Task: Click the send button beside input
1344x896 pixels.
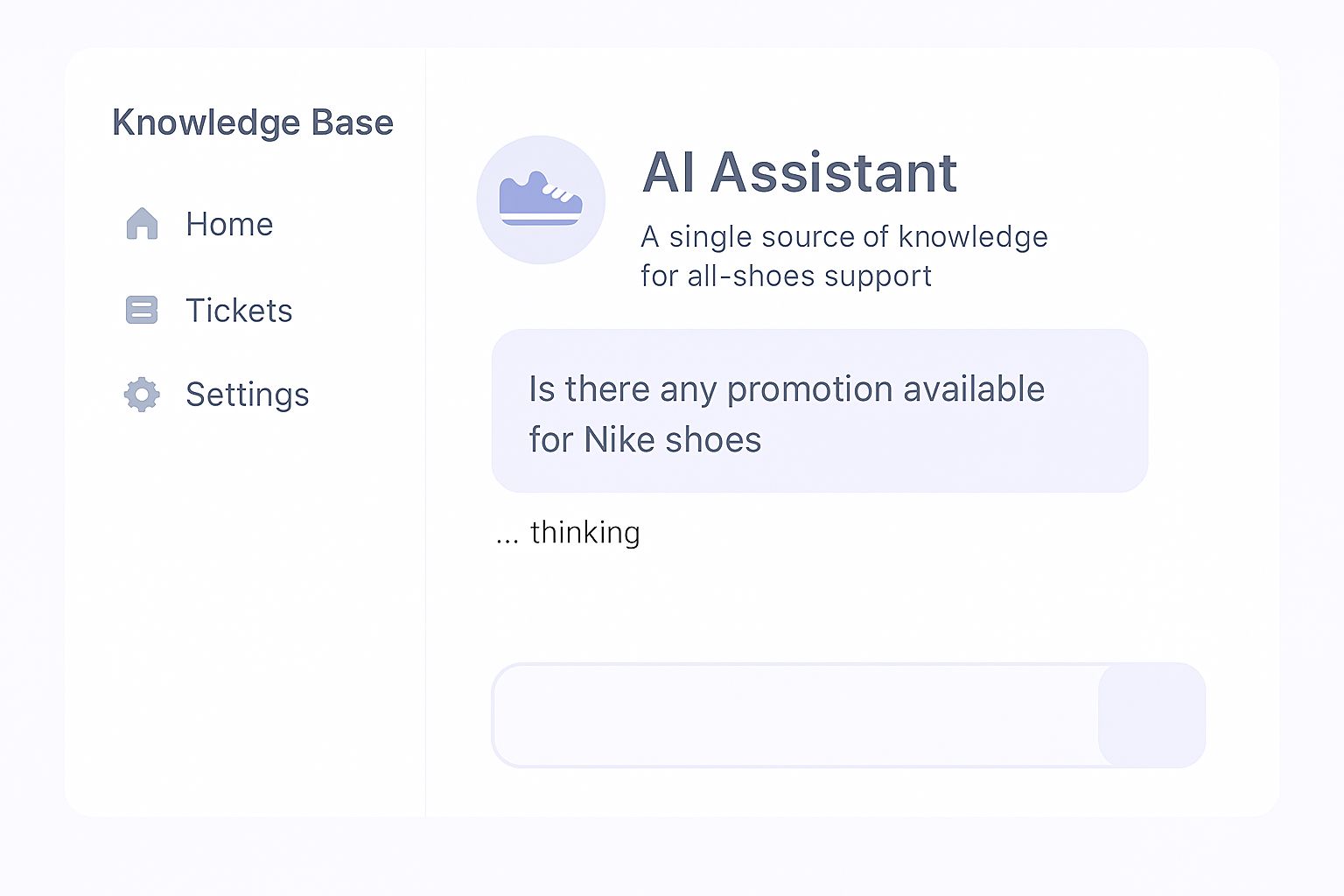Action: coord(1151,715)
